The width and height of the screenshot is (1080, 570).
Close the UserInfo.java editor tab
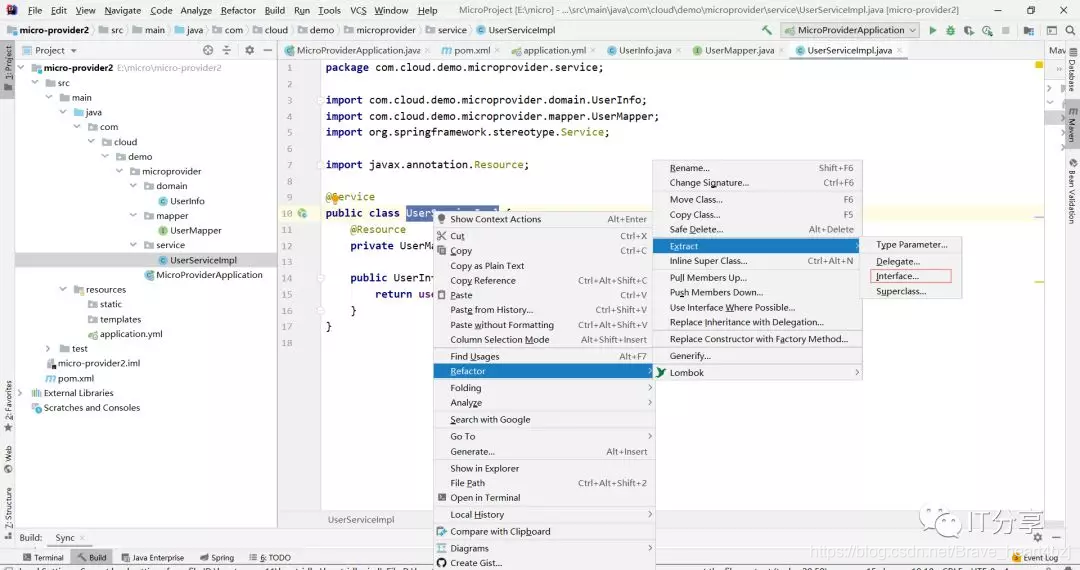pyautogui.click(x=678, y=50)
